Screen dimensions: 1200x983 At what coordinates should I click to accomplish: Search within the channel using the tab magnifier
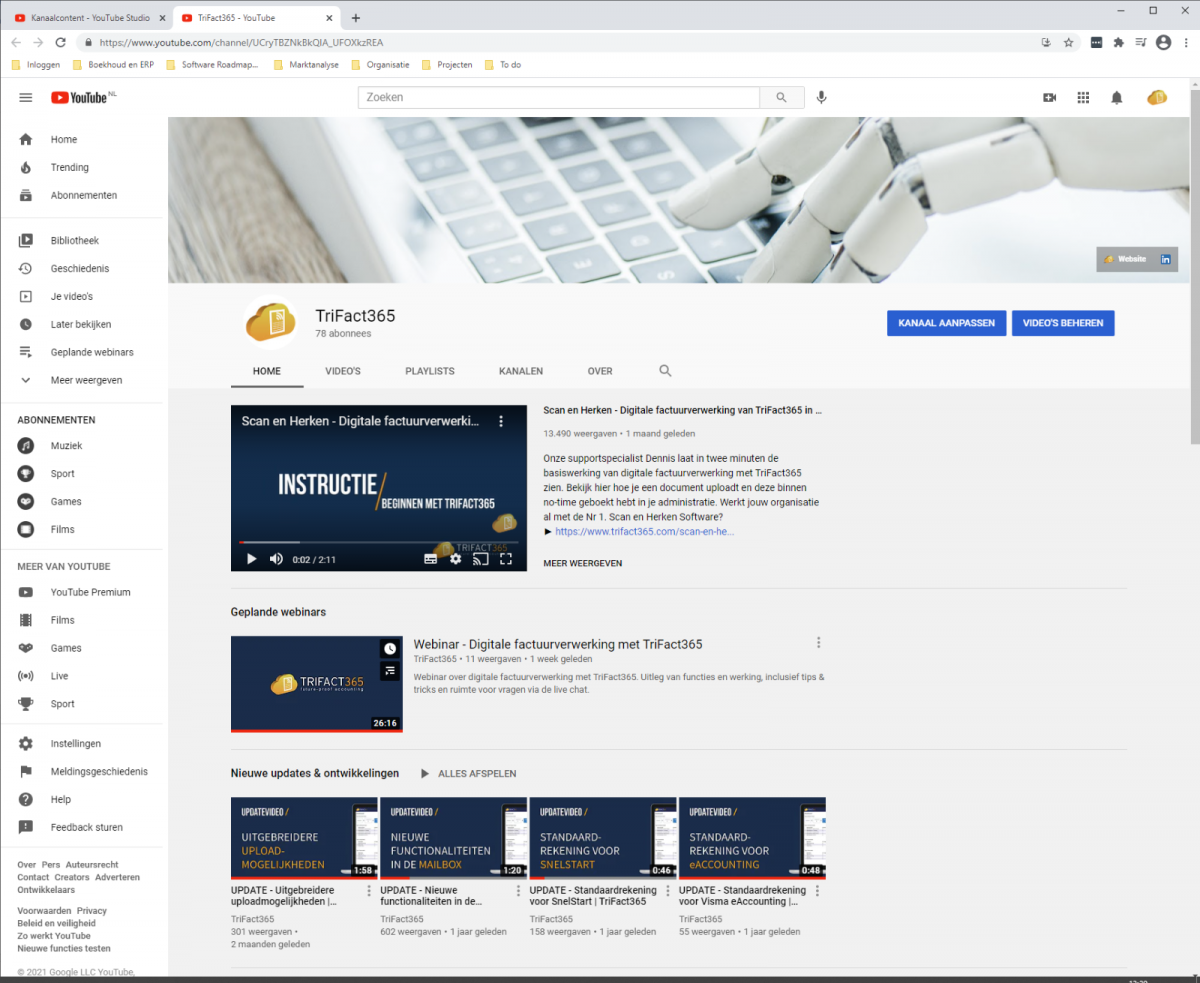point(665,371)
